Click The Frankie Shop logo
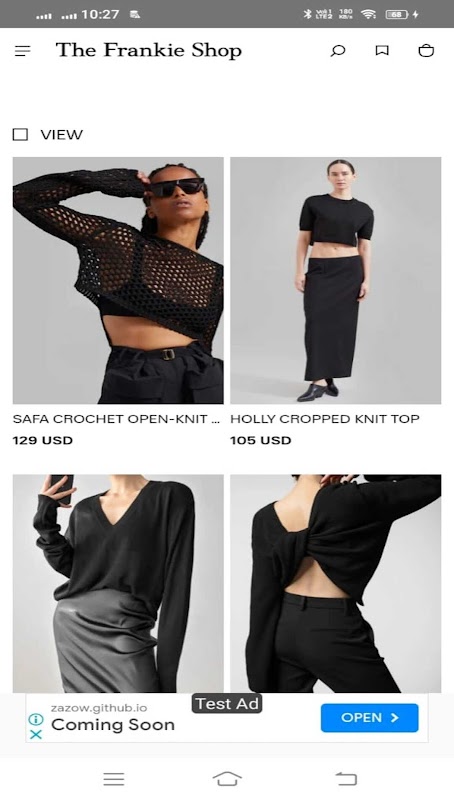 (148, 51)
